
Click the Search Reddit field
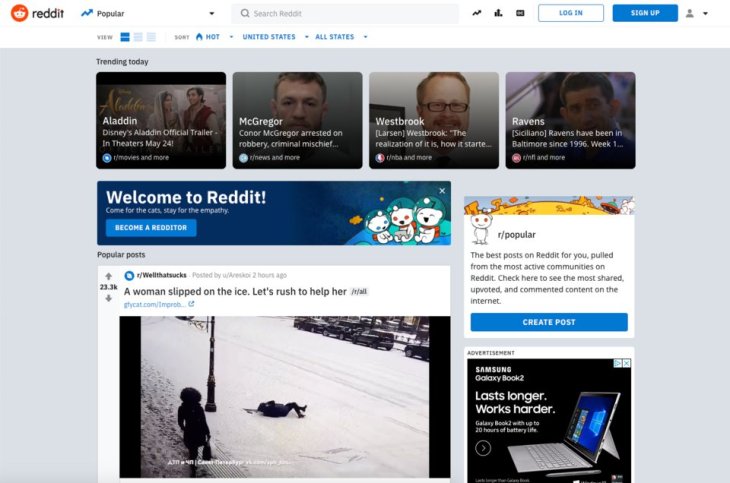345,13
